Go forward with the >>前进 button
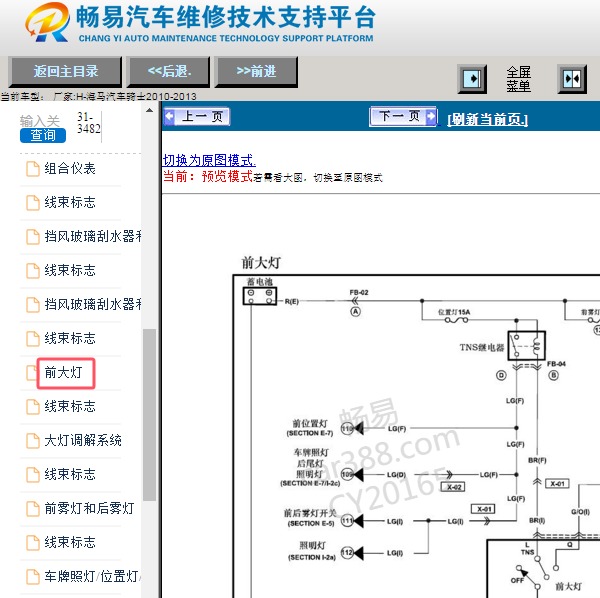Viewport: 600px width, 598px height. pyautogui.click(x=256, y=72)
